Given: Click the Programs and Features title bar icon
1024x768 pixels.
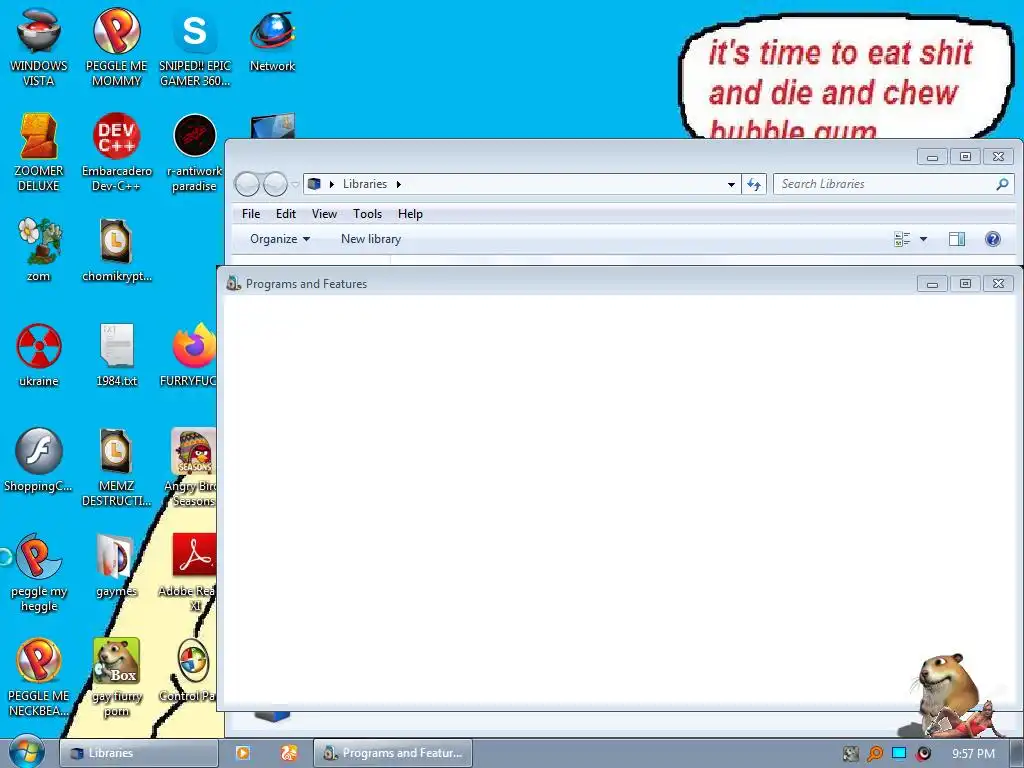Looking at the screenshot, I should 233,283.
